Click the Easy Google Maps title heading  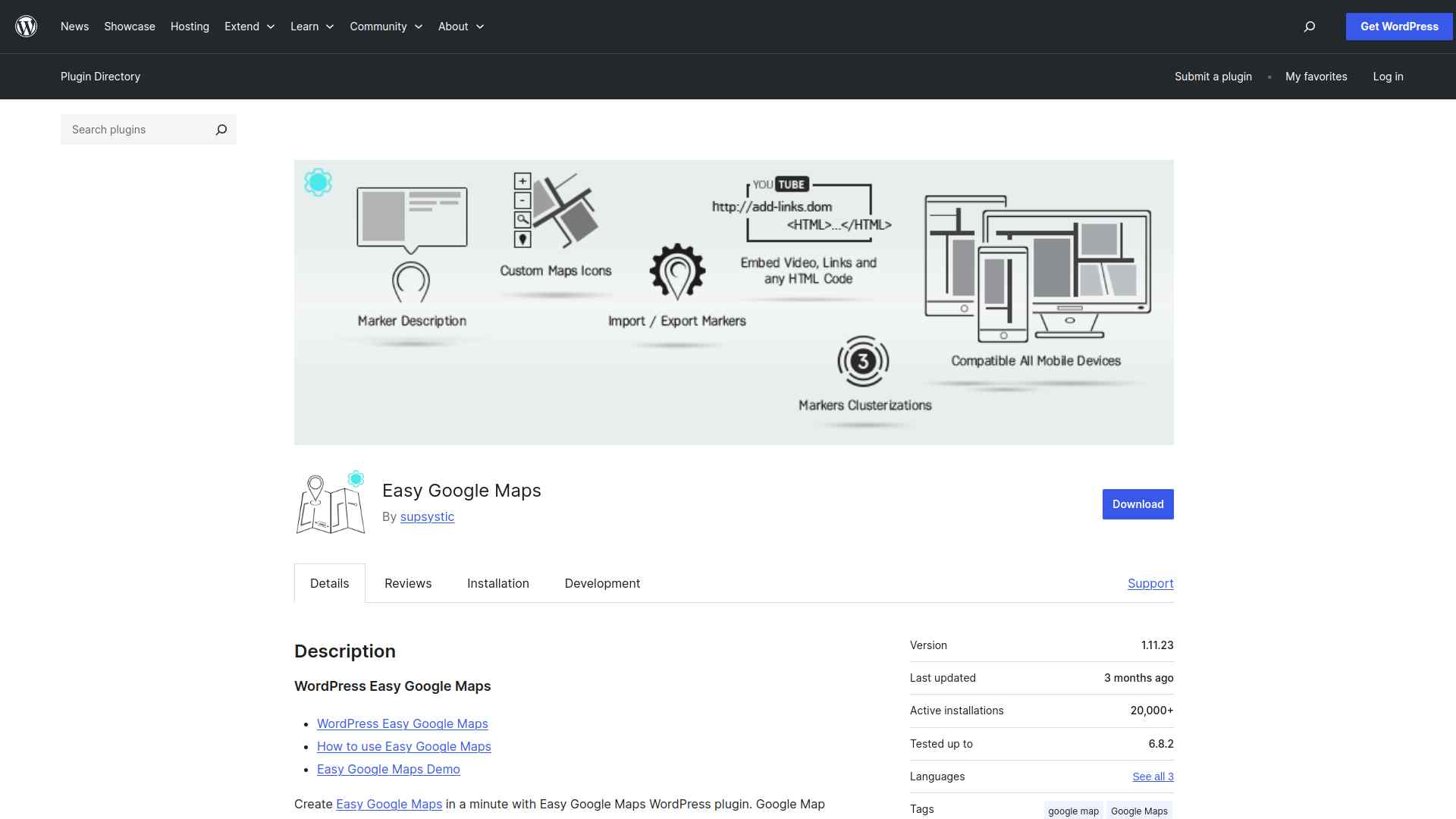462,491
